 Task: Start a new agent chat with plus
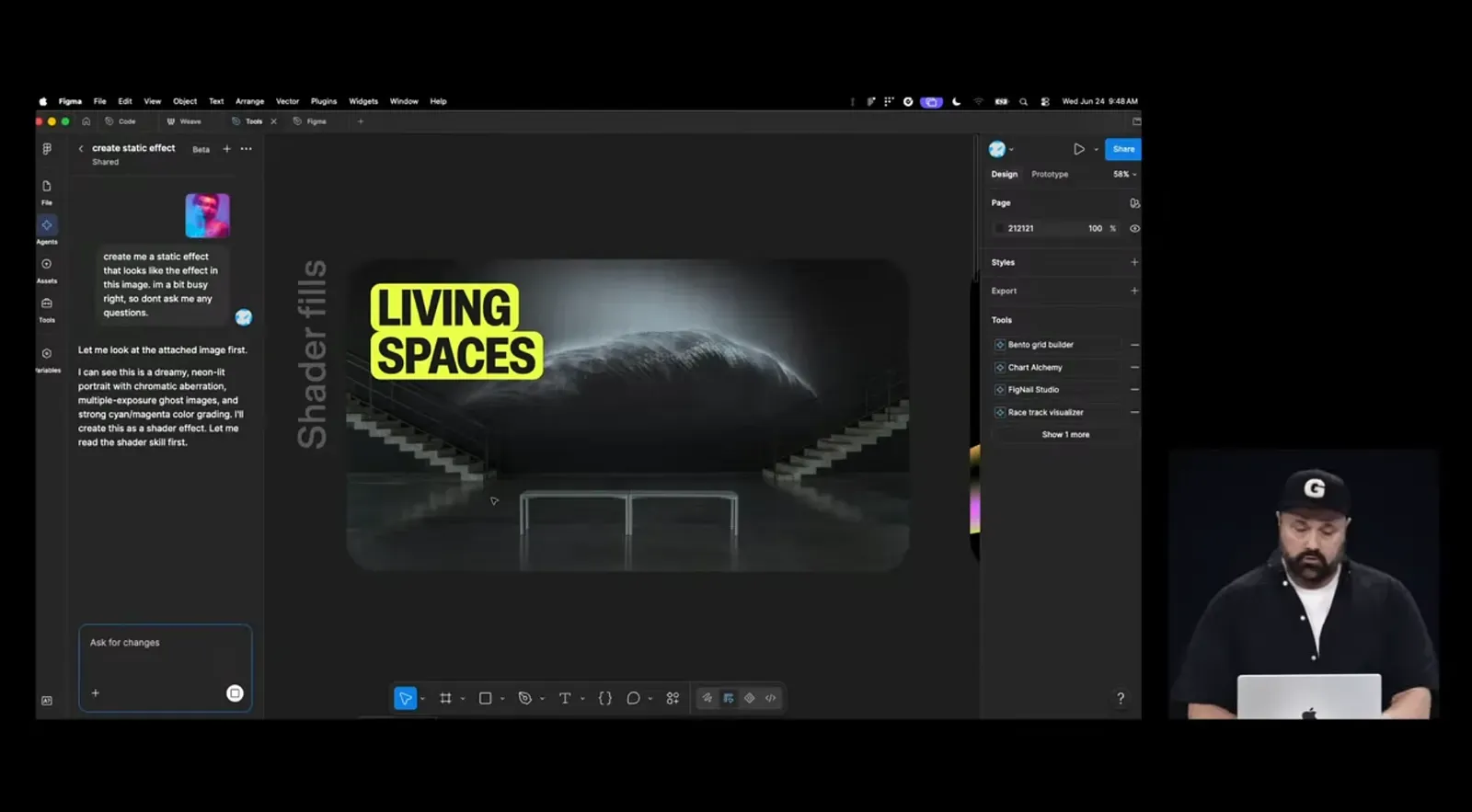pyautogui.click(x=227, y=148)
